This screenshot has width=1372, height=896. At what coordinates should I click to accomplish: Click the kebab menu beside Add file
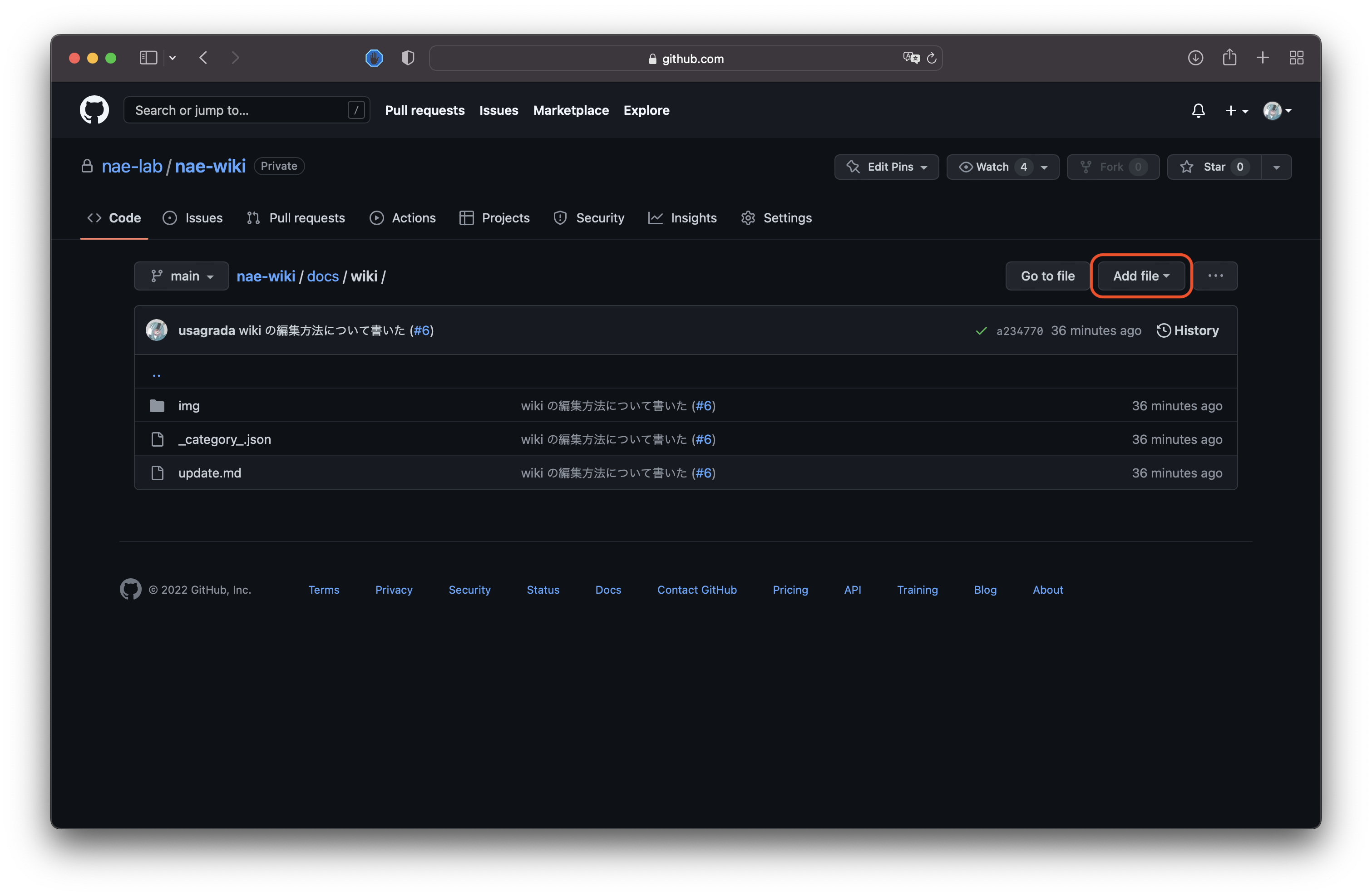pyautogui.click(x=1216, y=276)
